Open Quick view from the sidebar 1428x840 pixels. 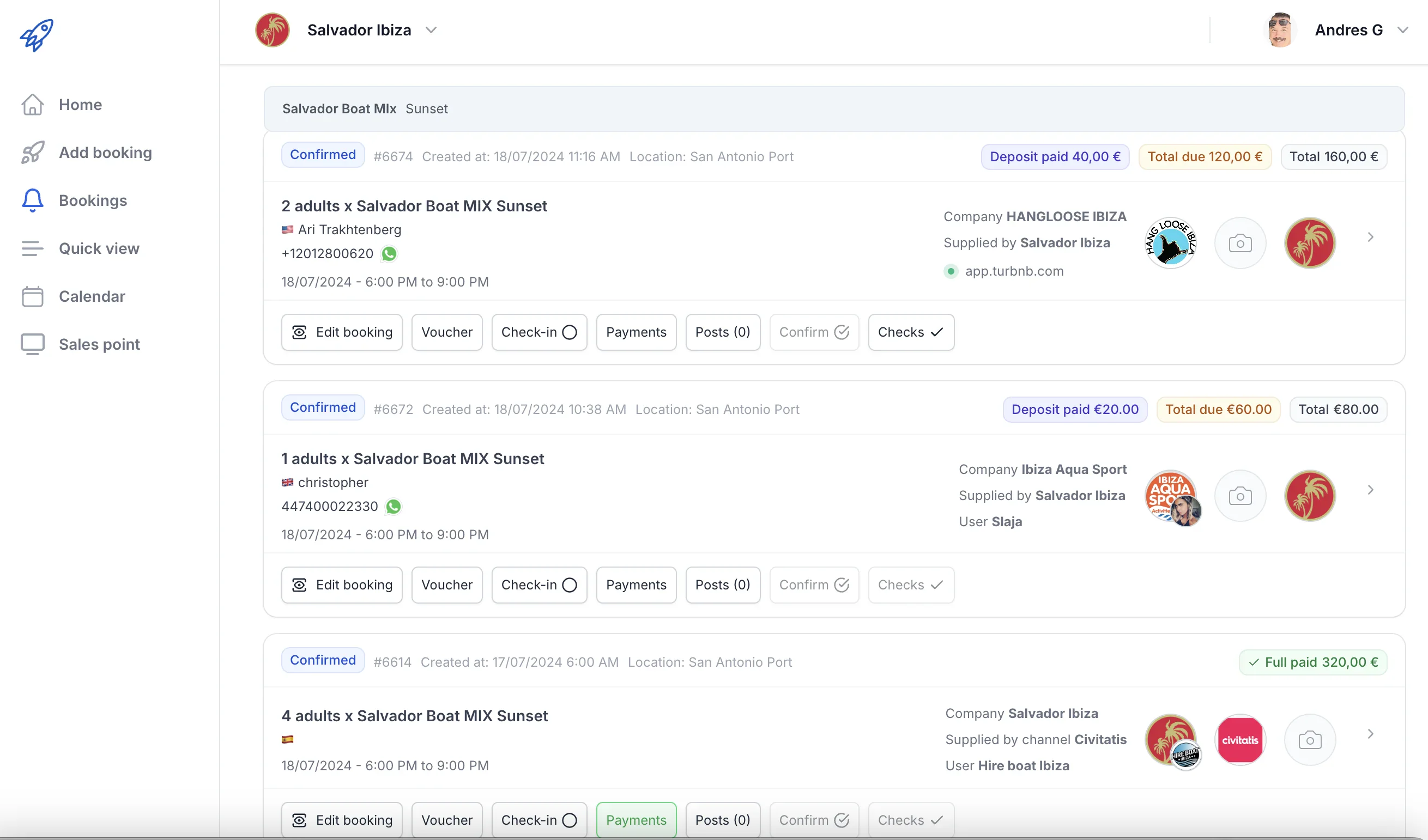[99, 248]
